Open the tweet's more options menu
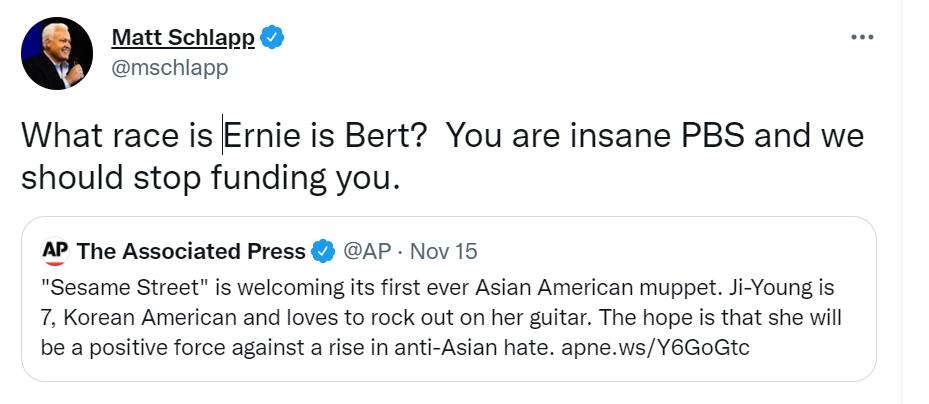929x404 pixels. pyautogui.click(x=861, y=37)
